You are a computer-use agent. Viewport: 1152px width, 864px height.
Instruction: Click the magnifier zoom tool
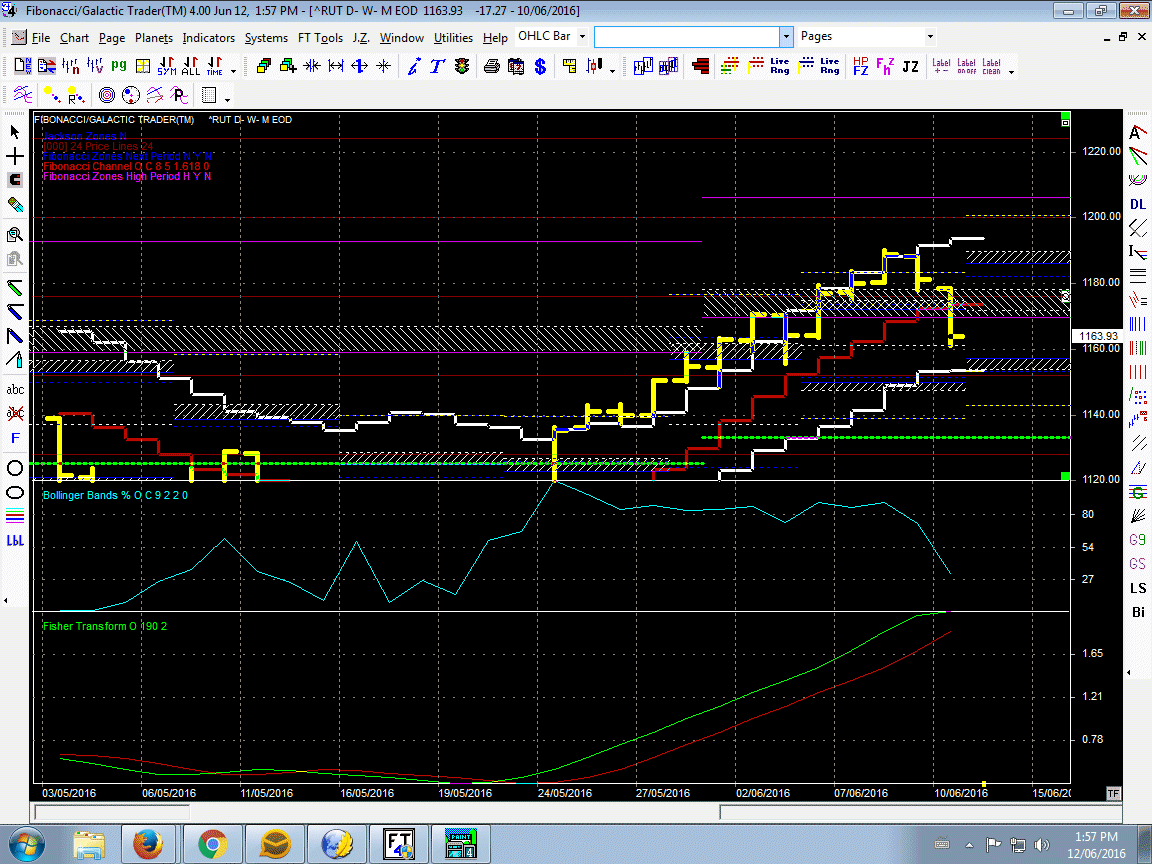[x=15, y=235]
